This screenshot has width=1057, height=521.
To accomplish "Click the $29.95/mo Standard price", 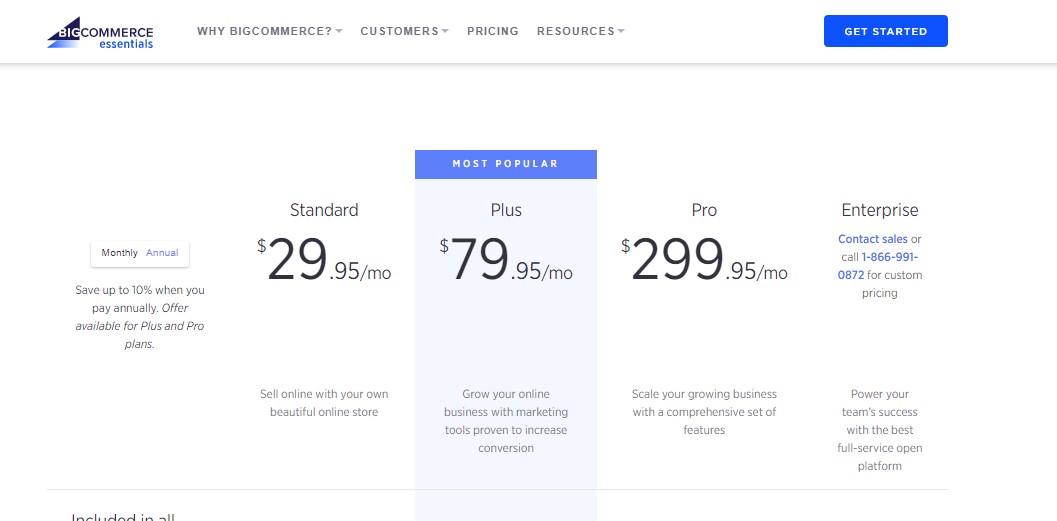I will tap(324, 260).
